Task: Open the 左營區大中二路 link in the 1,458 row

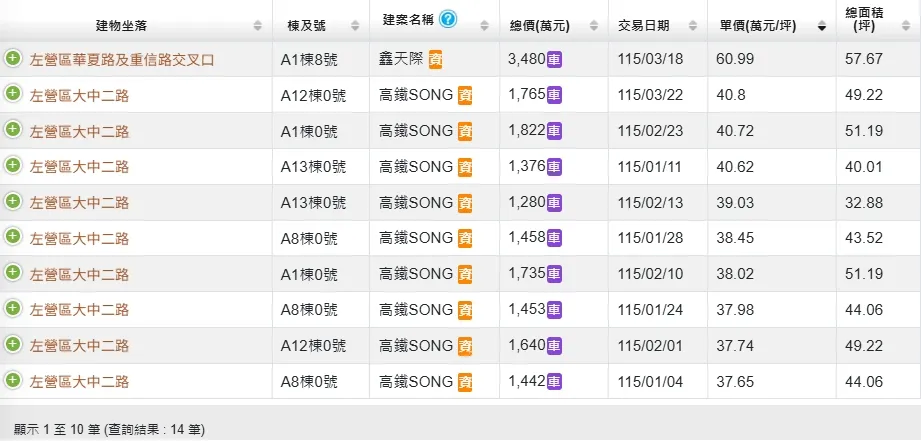Action: (x=79, y=239)
